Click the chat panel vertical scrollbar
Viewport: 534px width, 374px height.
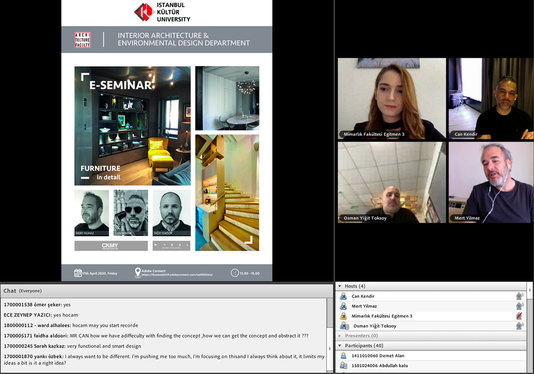click(329, 336)
